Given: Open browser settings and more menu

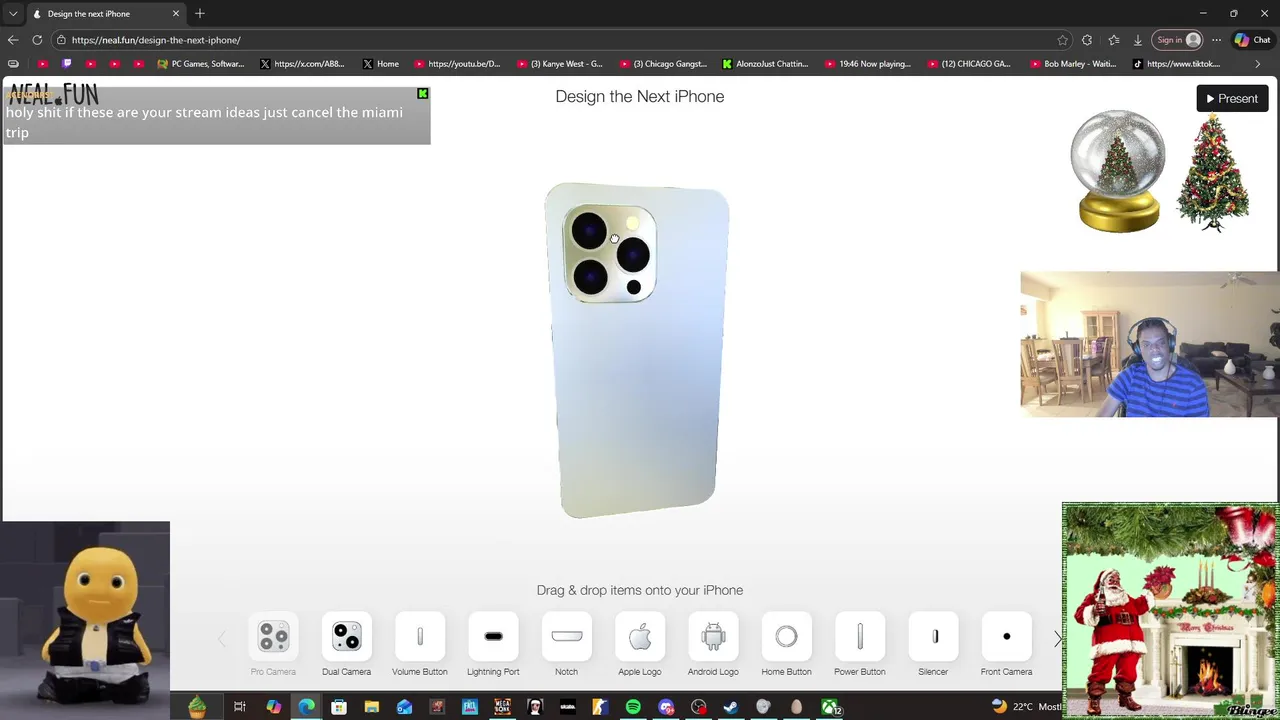Looking at the screenshot, I should click(x=1216, y=40).
